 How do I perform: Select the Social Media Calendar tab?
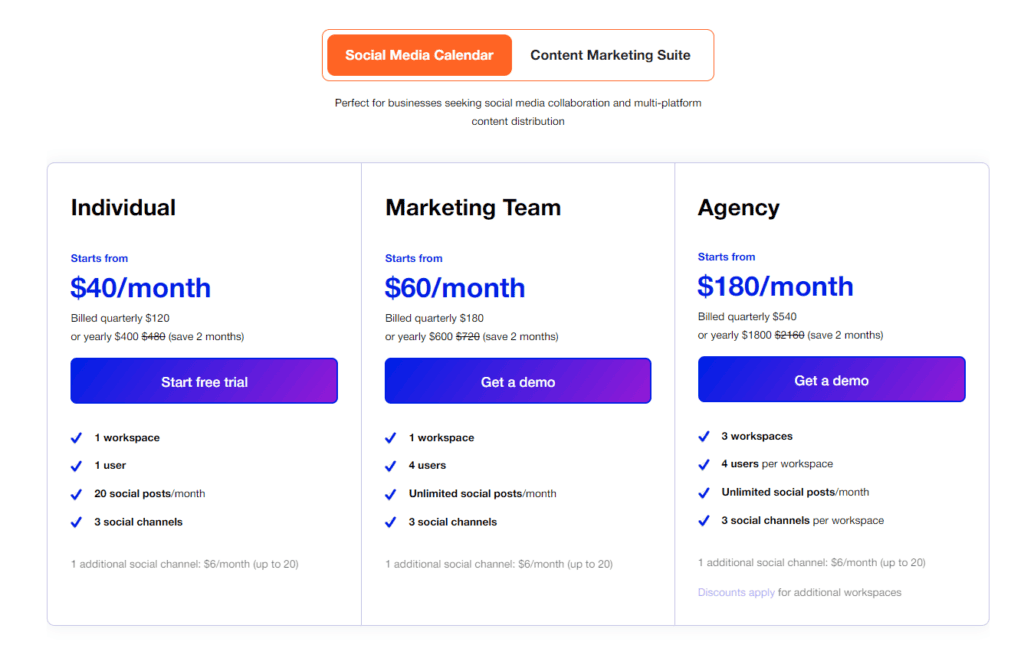418,55
